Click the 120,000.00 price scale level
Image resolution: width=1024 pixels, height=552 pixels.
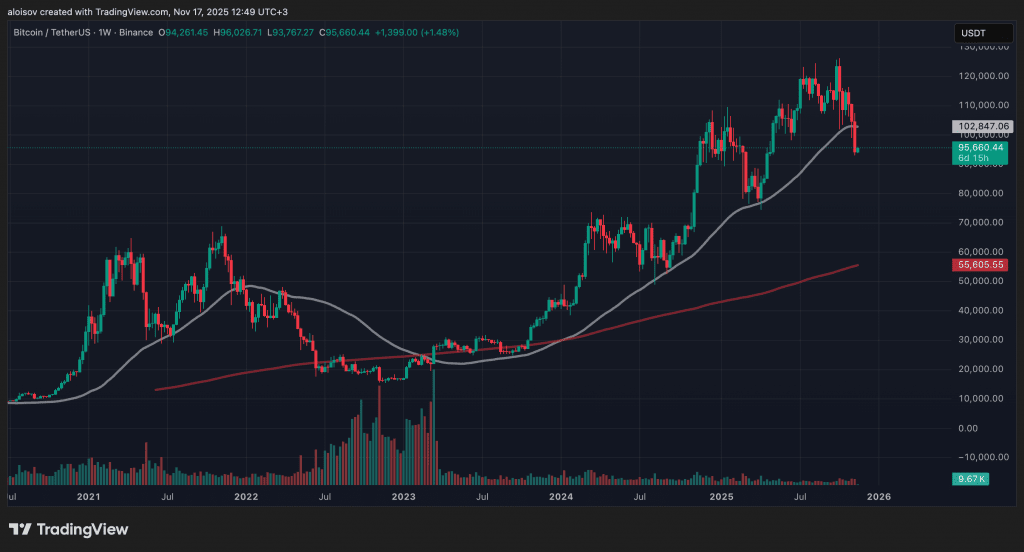980,76
